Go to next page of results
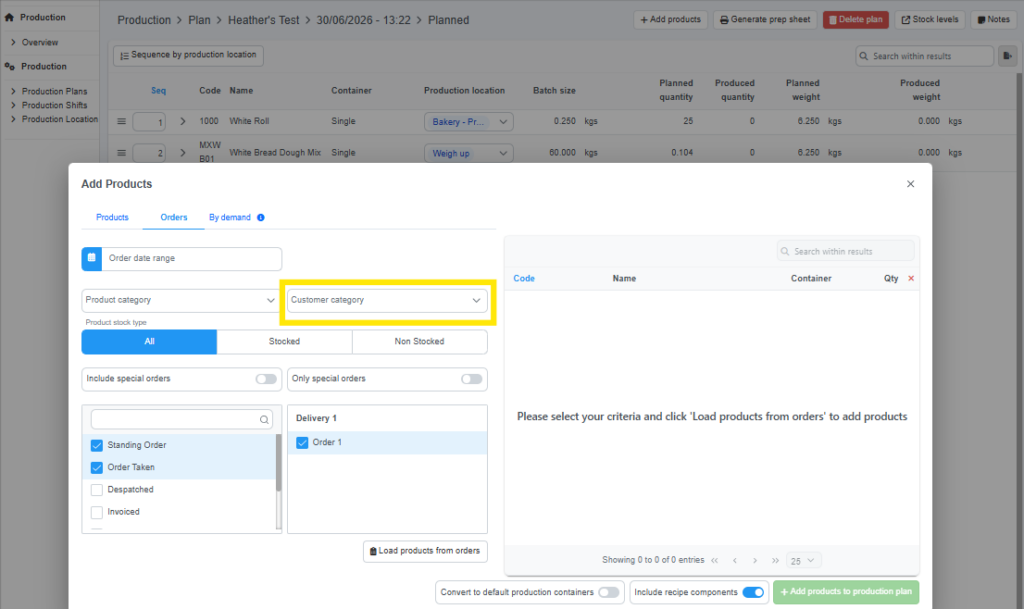Viewport: 1024px width, 609px height. pos(755,561)
